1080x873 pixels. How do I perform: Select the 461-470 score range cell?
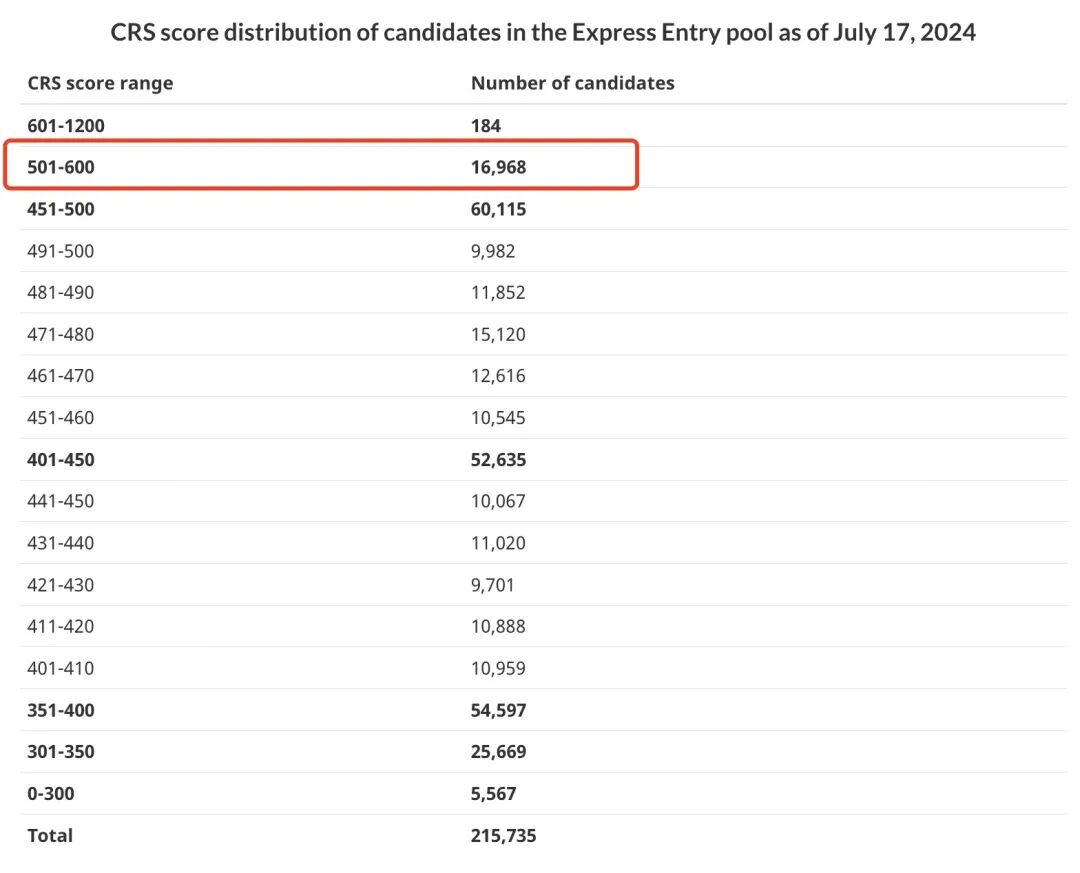point(60,376)
